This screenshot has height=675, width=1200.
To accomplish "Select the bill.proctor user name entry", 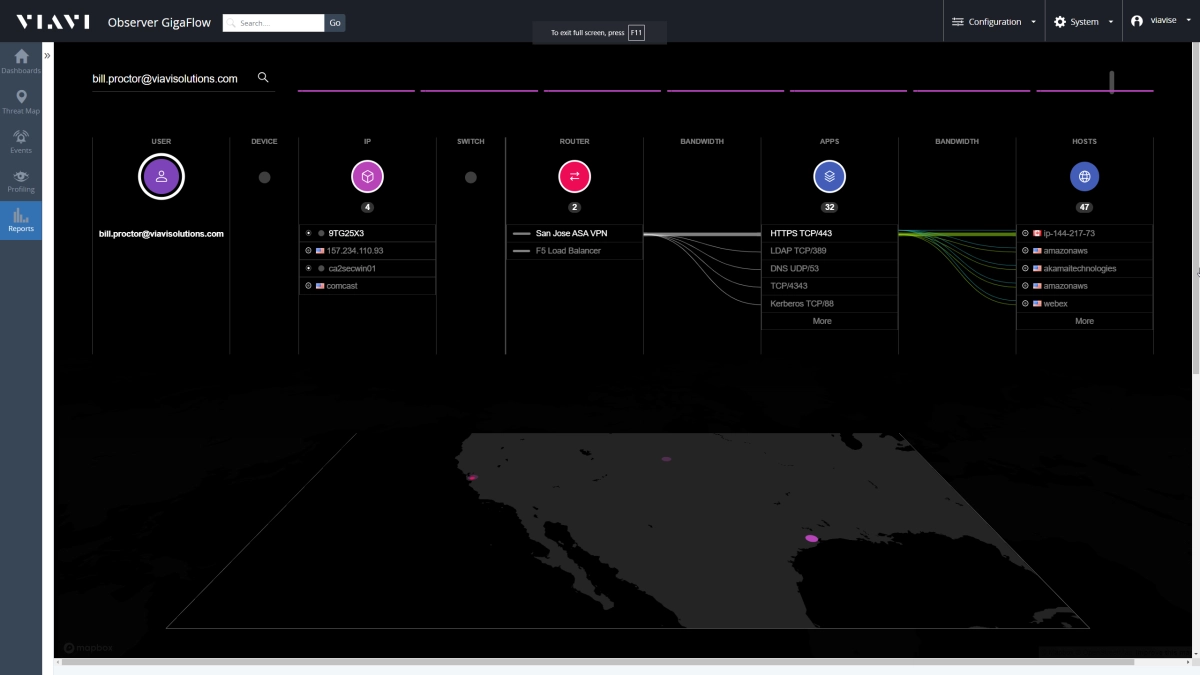I will click(161, 233).
